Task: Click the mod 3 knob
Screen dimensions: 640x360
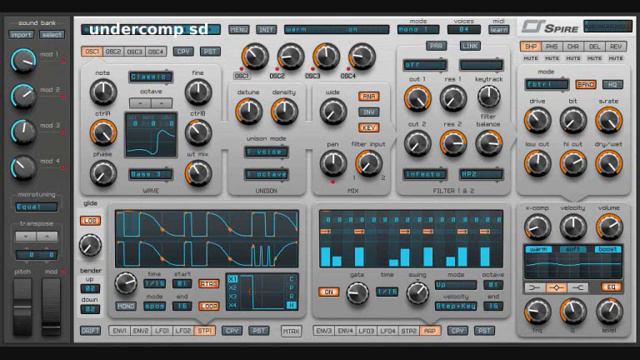Action: [x=23, y=131]
